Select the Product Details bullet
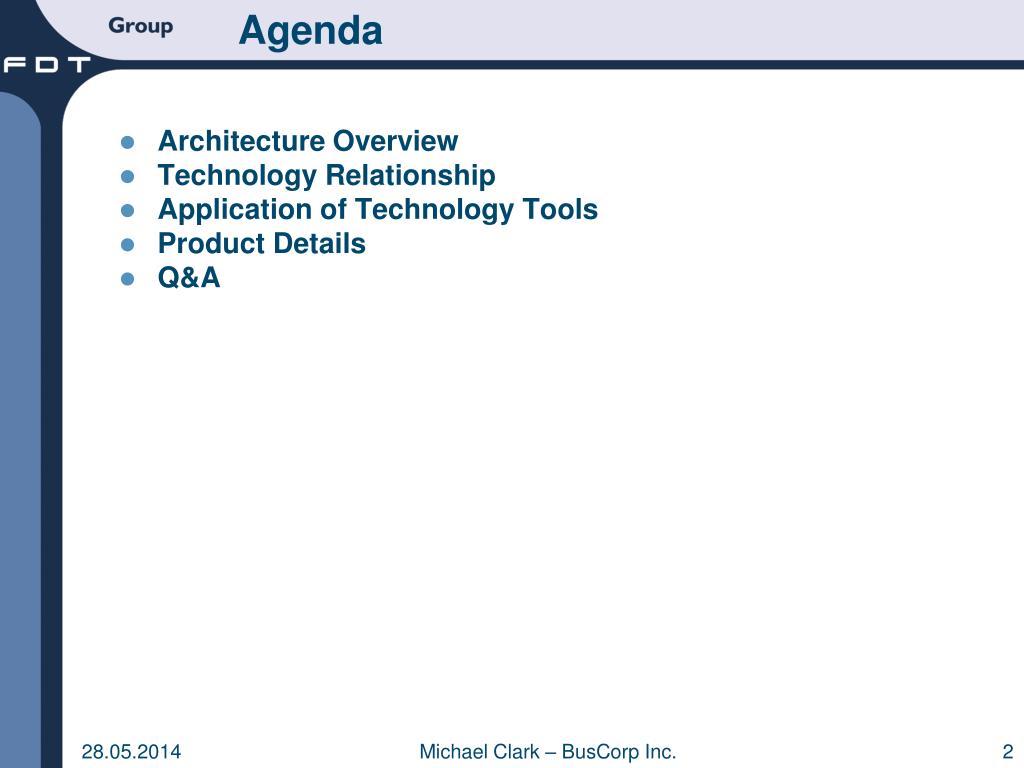The width and height of the screenshot is (1024, 768). (261, 244)
